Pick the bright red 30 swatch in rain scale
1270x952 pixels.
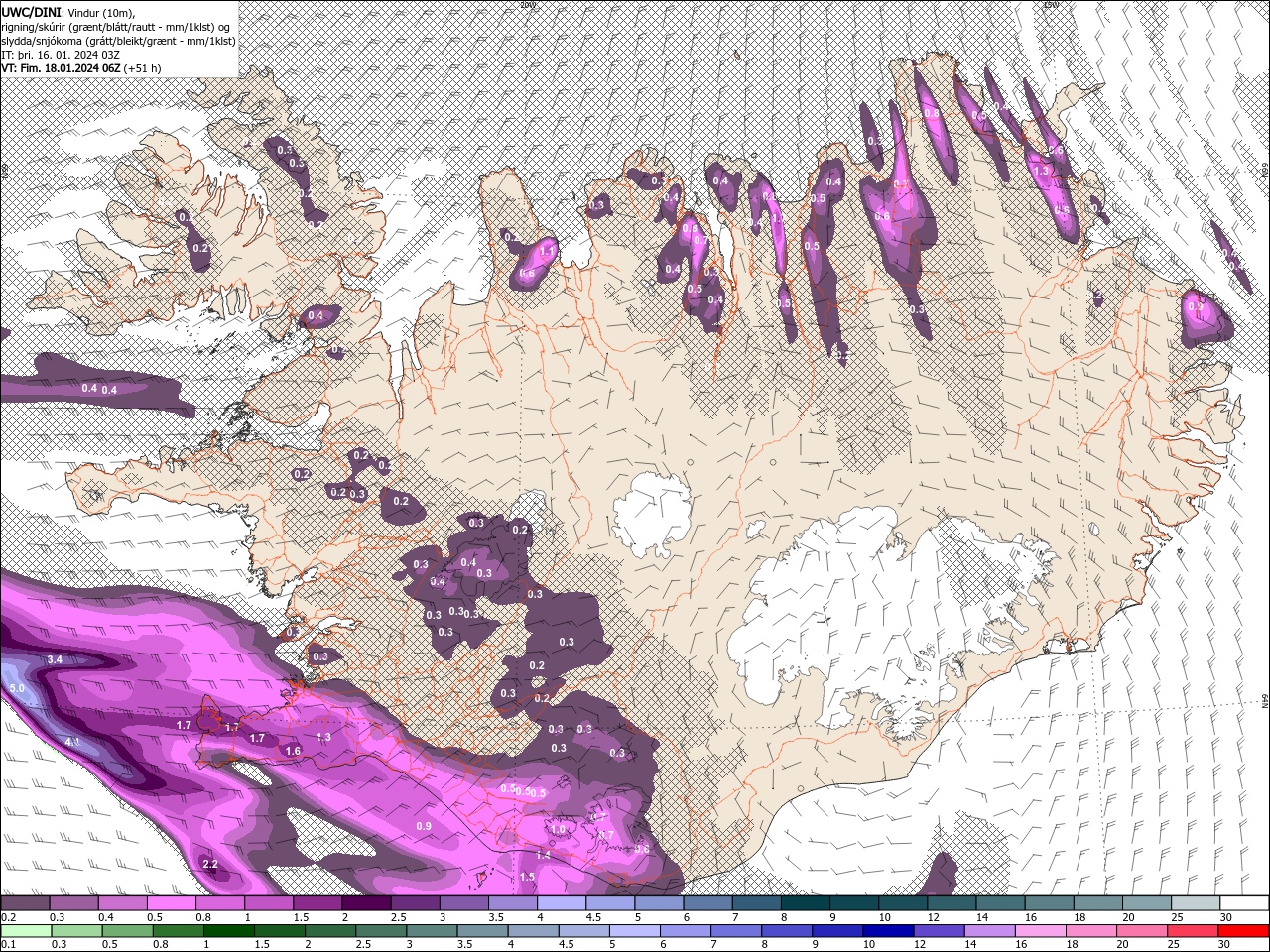1244,931
